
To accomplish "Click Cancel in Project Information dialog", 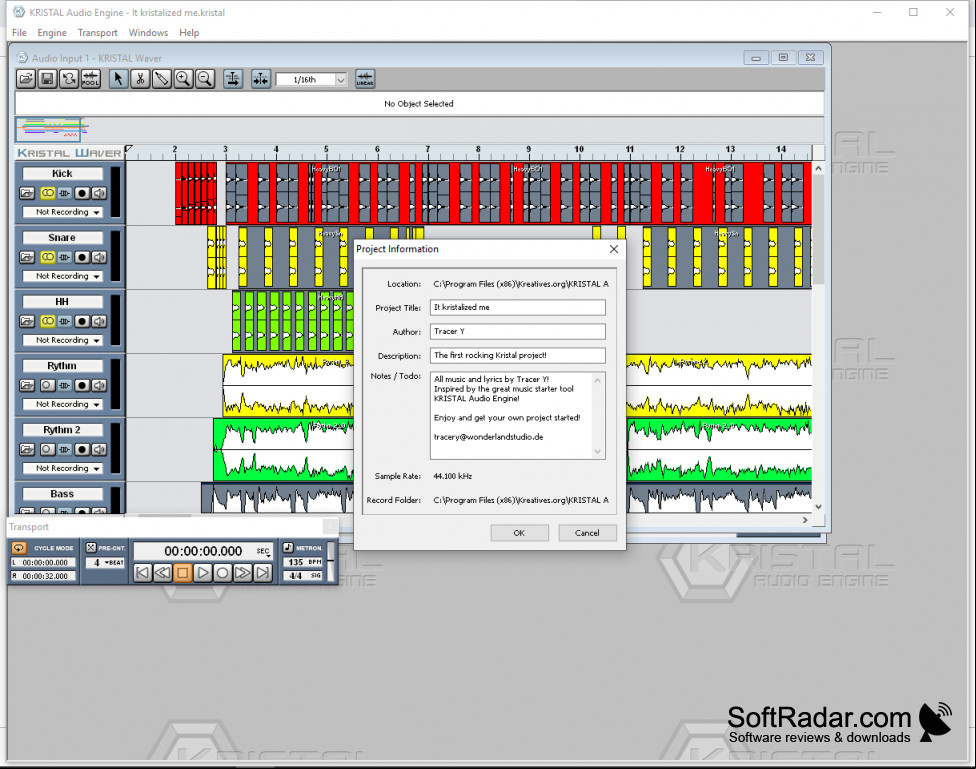I will point(587,533).
